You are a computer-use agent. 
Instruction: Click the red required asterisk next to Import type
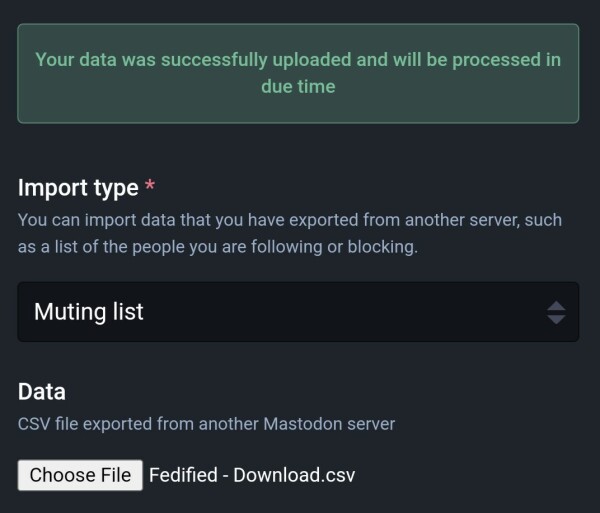[150, 185]
